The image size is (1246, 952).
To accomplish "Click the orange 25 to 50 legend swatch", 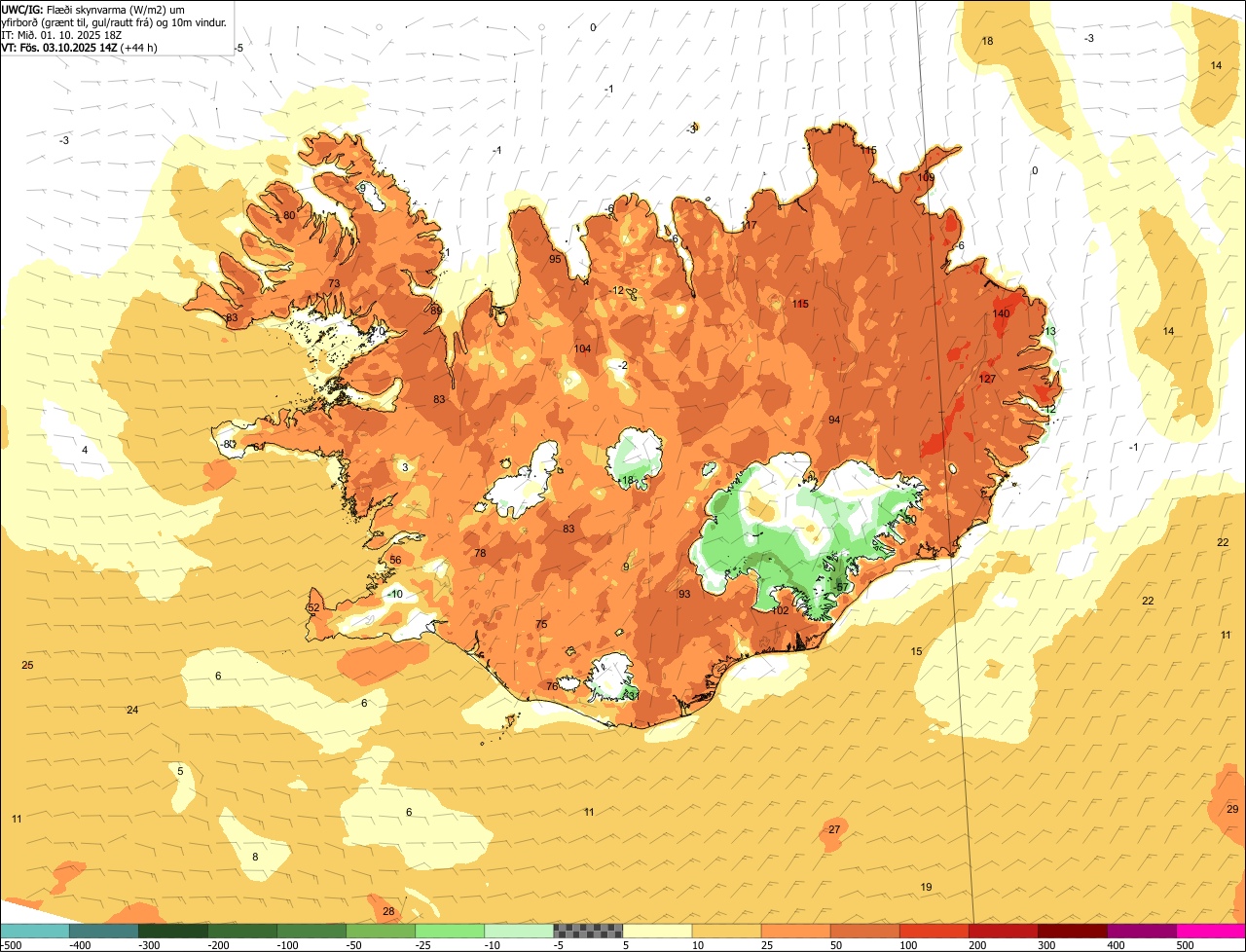I will 796,931.
